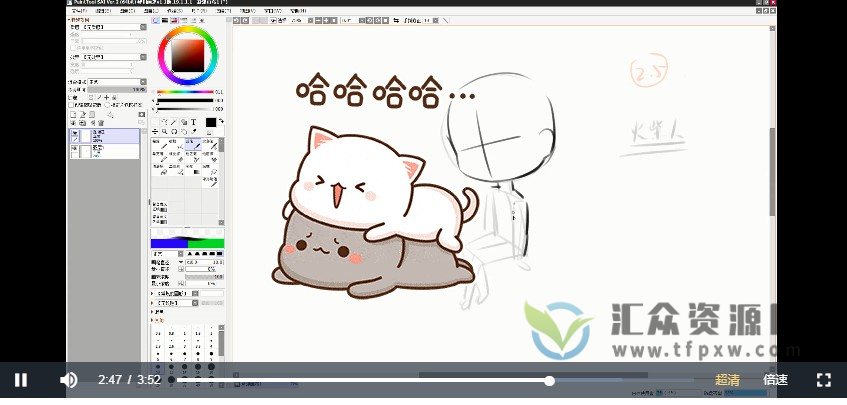Hide the bottom layer eye
The height and width of the screenshot is (405, 847).
[74, 148]
